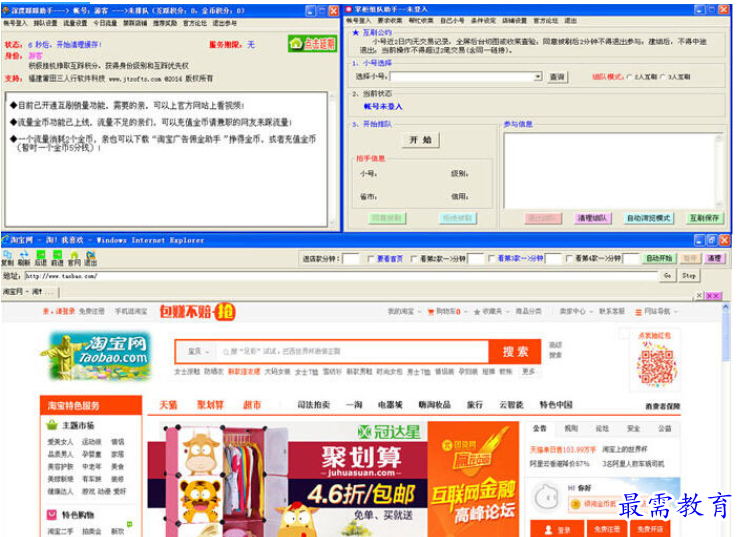Viewport: 740px width, 537px height.
Task: Select the 天猫 tab on Taobao
Action: click(168, 405)
